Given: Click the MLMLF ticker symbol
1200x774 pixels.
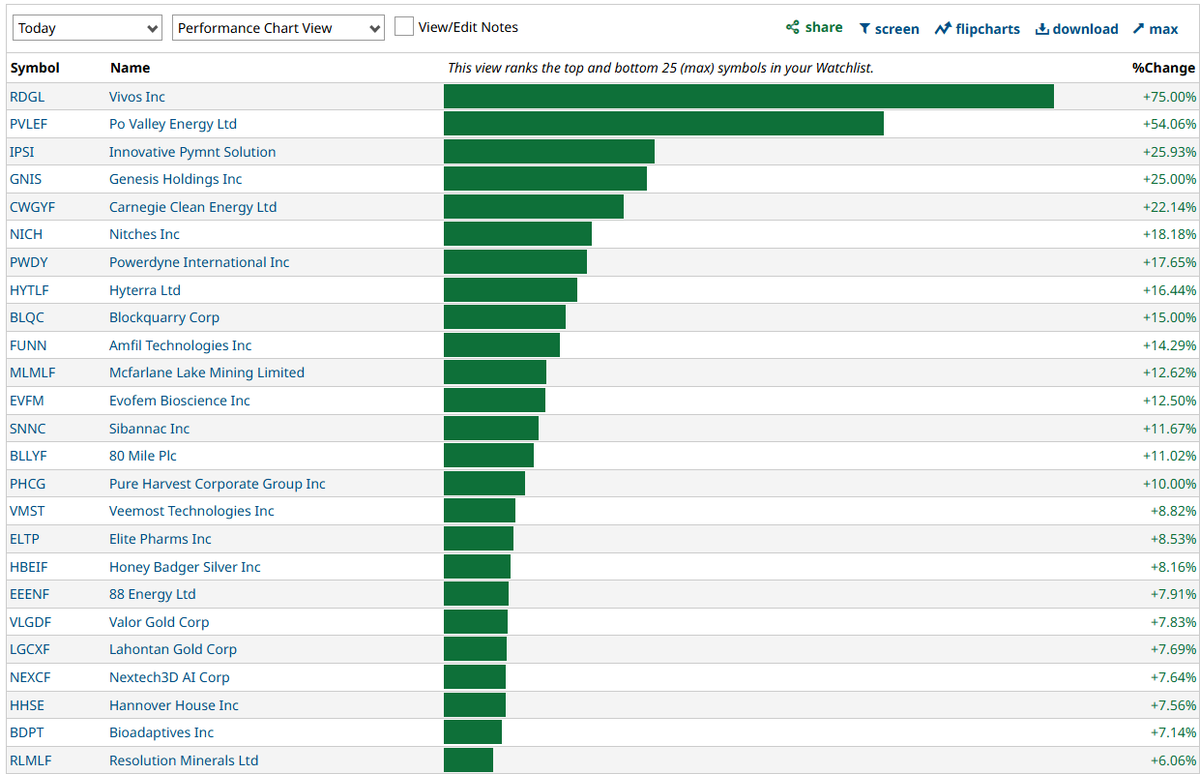Looking at the screenshot, I should click(x=32, y=372).
